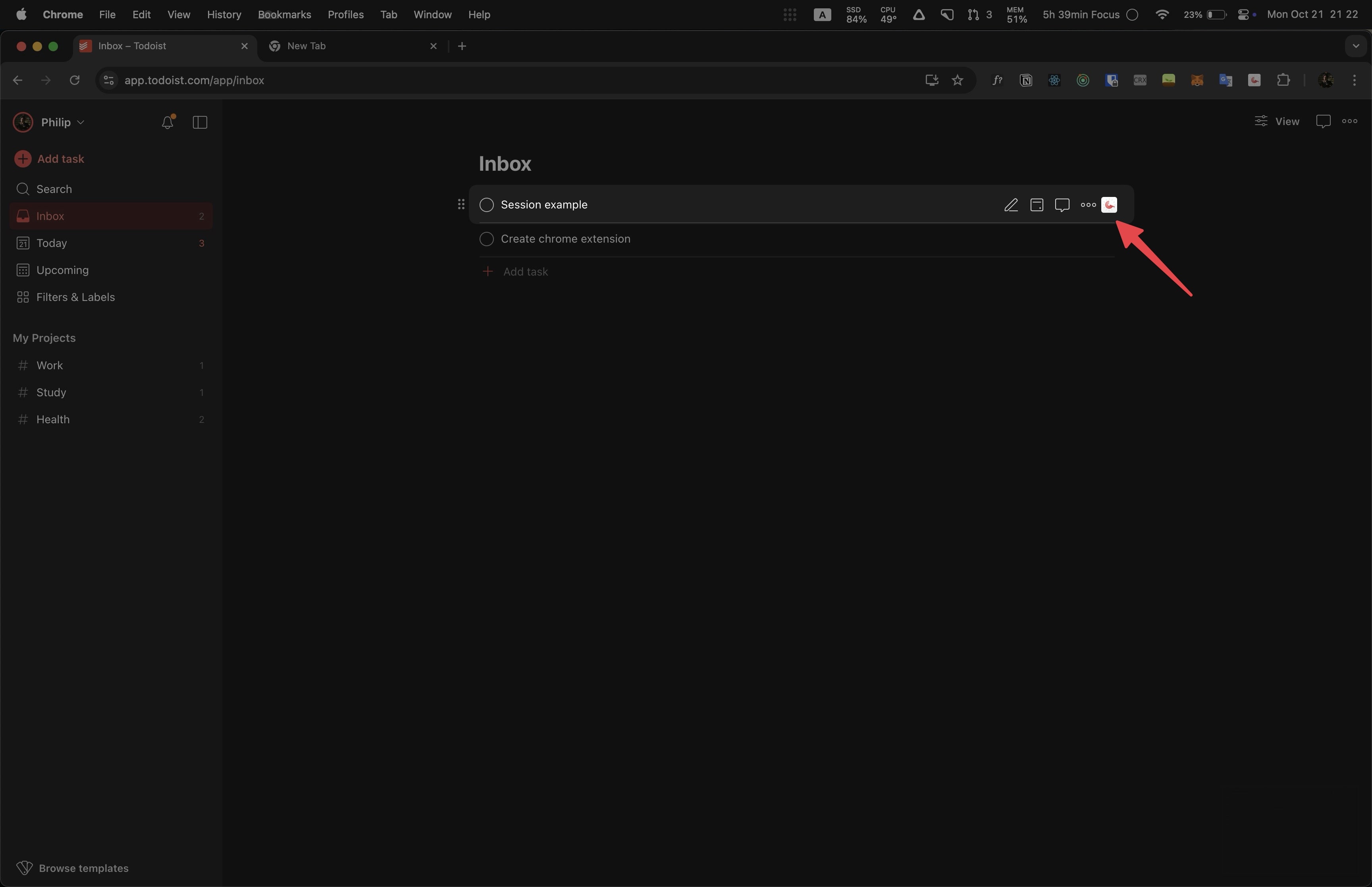Open the Study project
Viewport: 1372px width, 887px height.
pyautogui.click(x=111, y=393)
